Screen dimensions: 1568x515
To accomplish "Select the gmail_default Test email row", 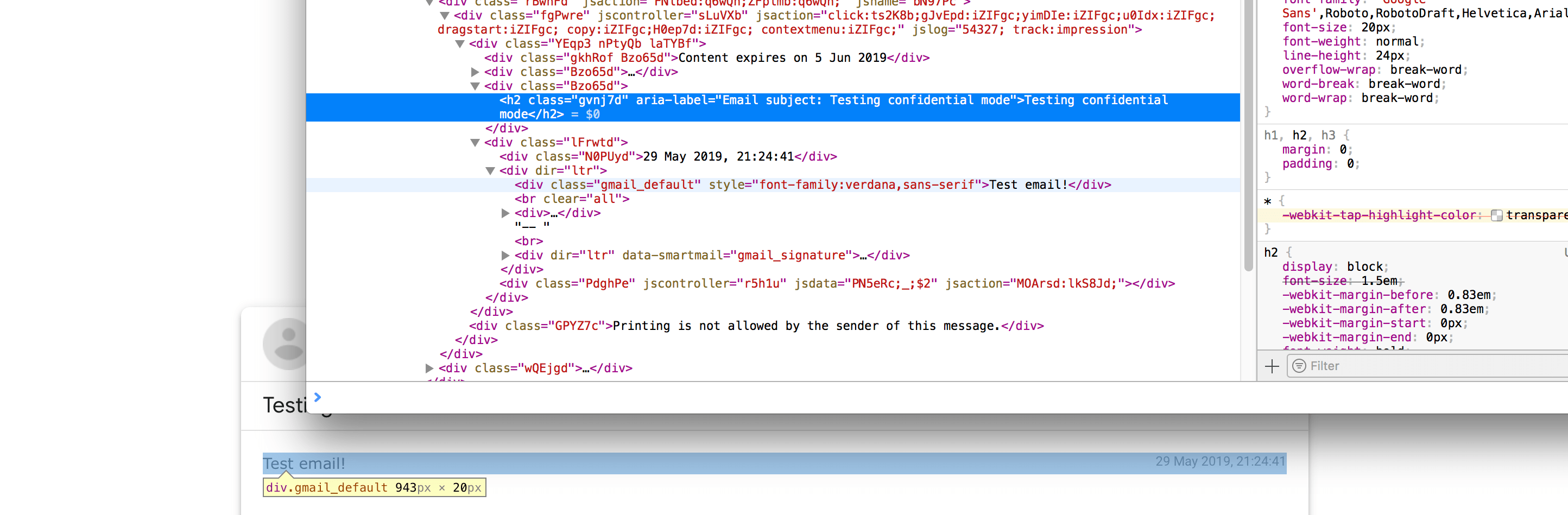I will tap(773, 185).
